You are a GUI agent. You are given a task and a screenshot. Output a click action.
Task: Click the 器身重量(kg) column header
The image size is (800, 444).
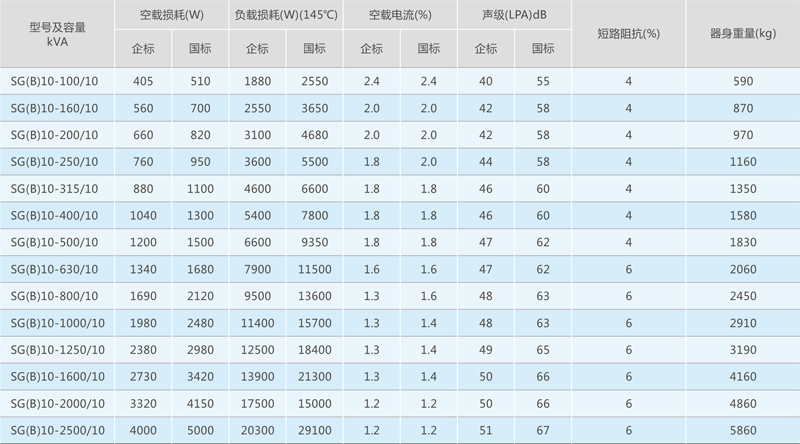click(743, 34)
